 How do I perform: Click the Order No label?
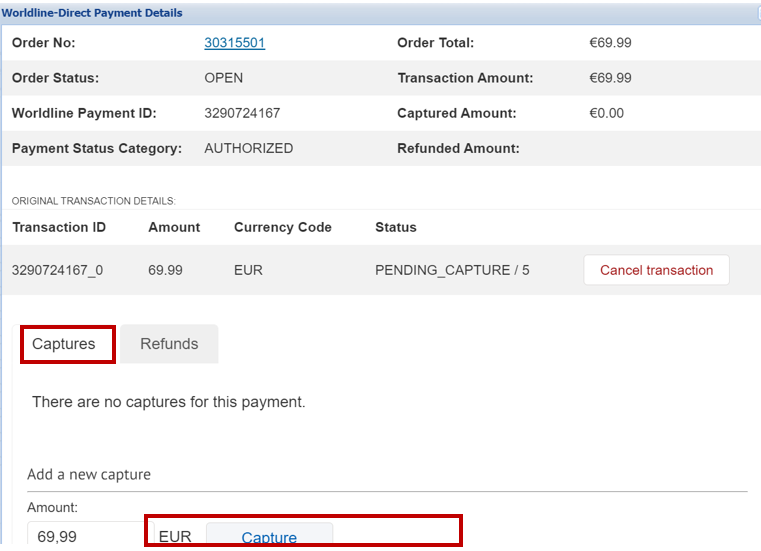coord(43,43)
